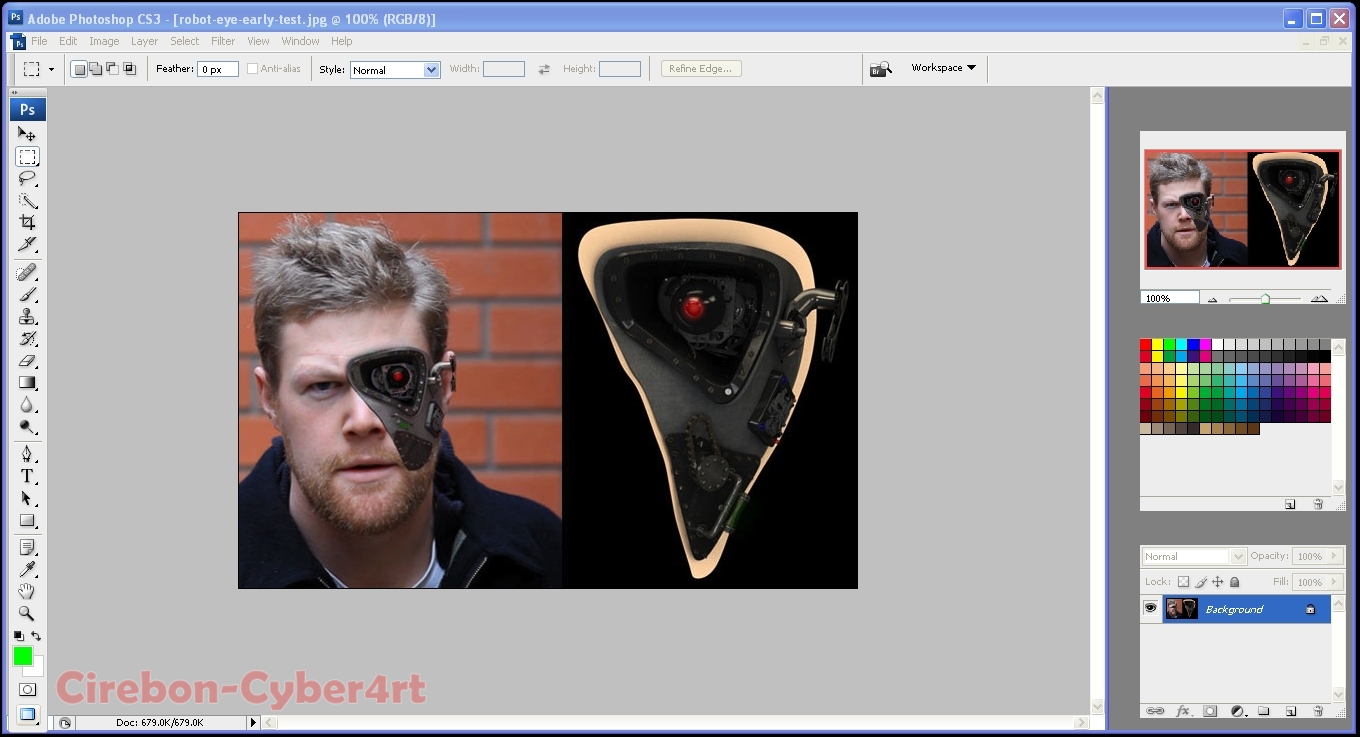Select the Crop tool
Image resolution: width=1360 pixels, height=737 pixels.
pos(27,222)
